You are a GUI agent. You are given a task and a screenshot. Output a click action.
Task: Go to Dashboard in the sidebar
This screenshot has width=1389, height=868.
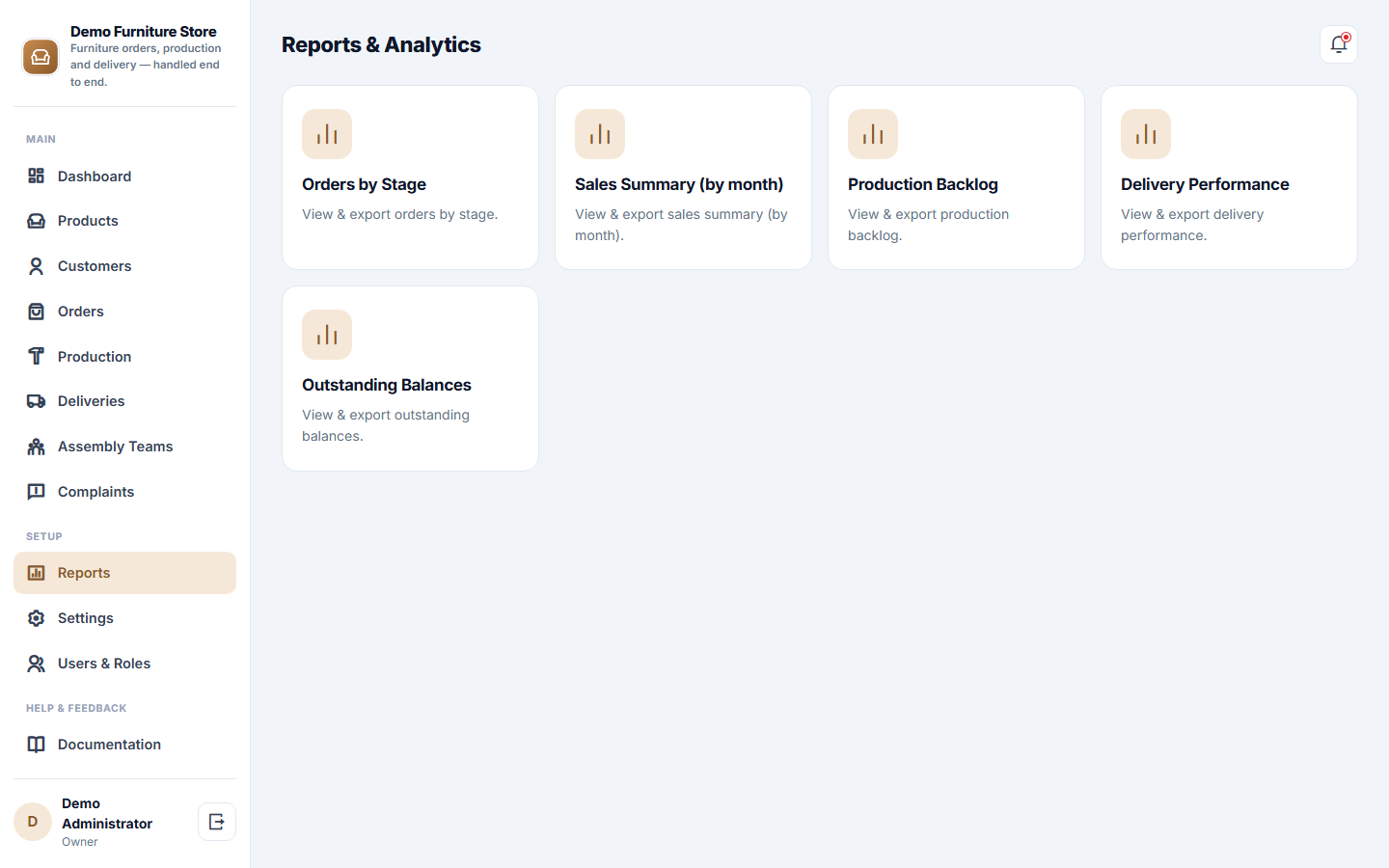click(124, 176)
